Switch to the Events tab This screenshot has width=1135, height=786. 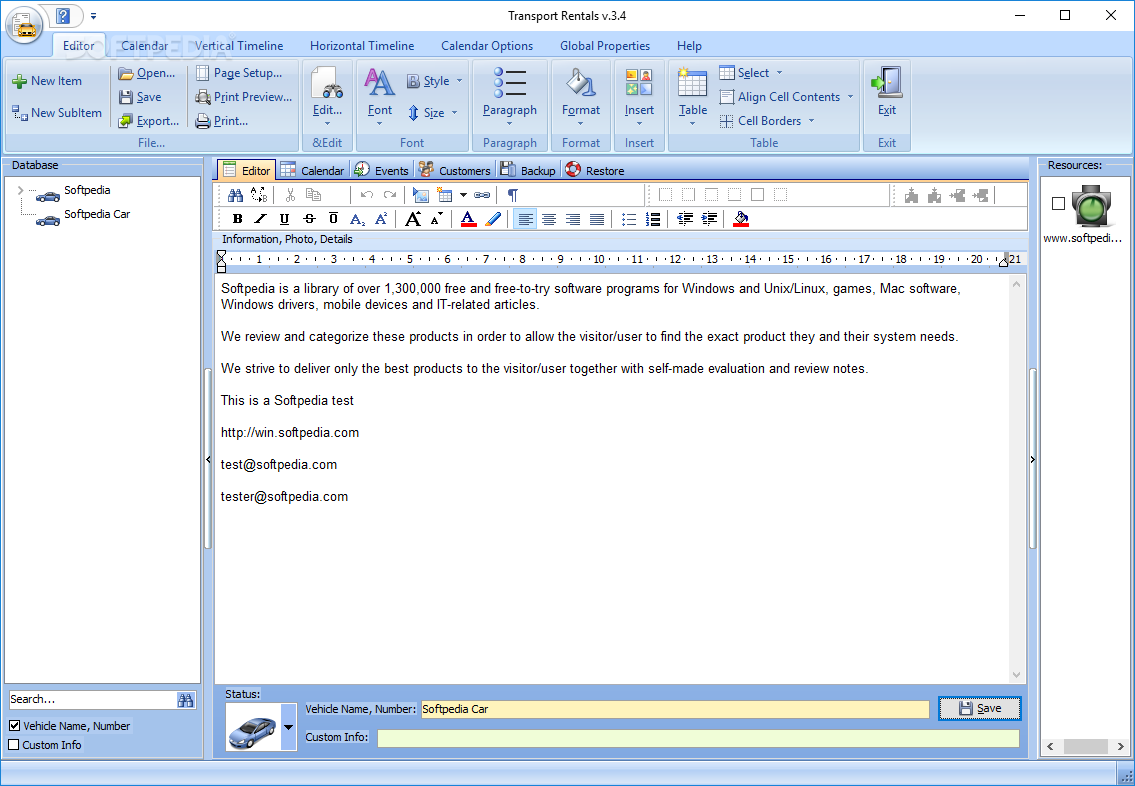coord(381,171)
